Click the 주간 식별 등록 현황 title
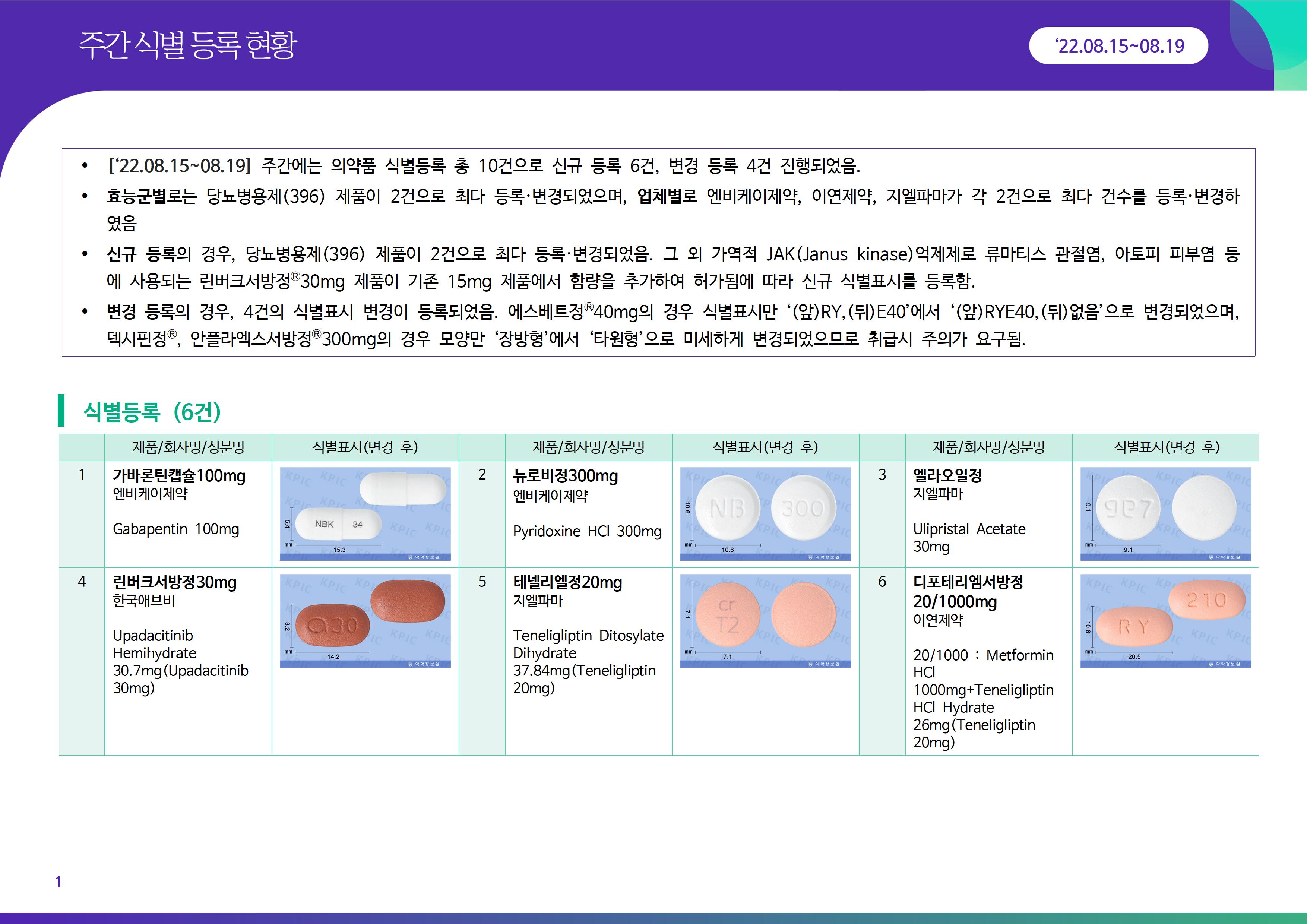Image resolution: width=1307 pixels, height=924 pixels. pos(188,45)
